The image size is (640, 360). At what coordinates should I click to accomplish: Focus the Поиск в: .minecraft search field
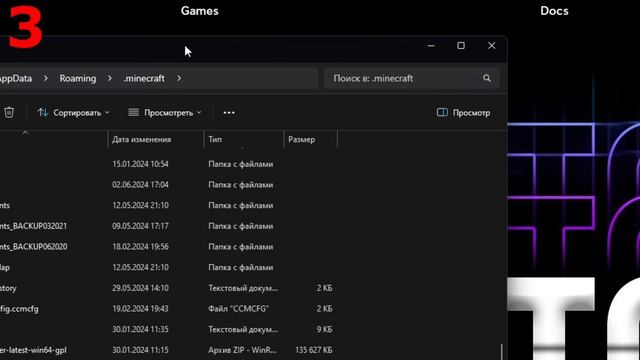(411, 78)
